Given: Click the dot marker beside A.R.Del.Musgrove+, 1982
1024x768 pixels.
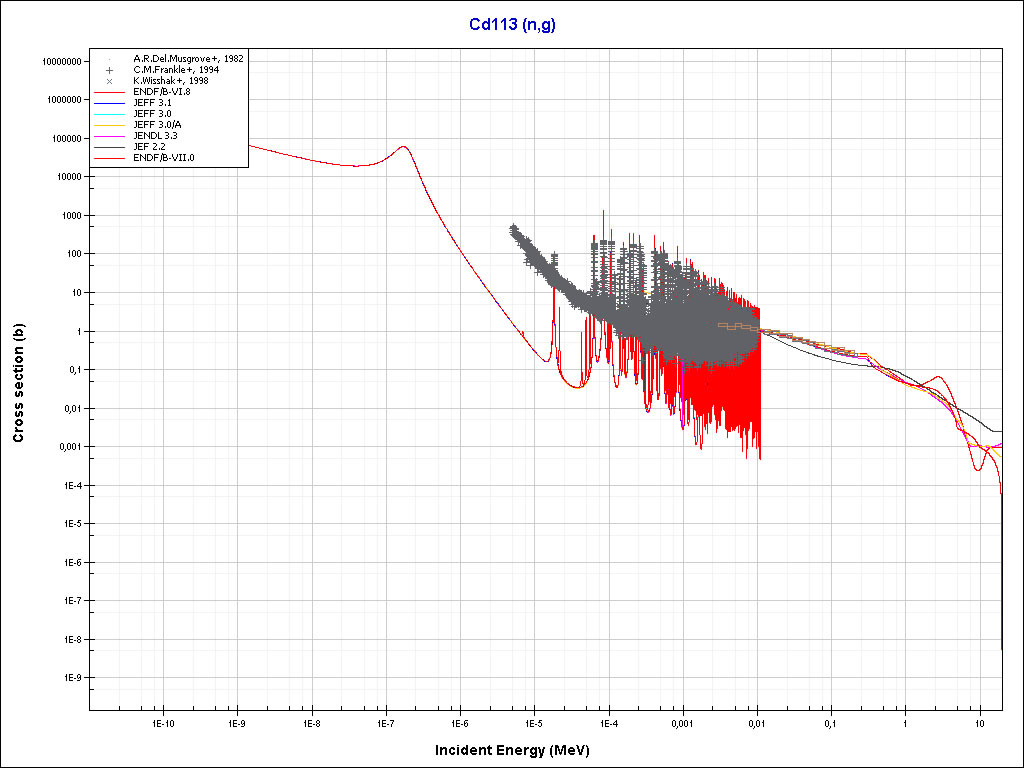Looking at the screenshot, I should click(109, 59).
